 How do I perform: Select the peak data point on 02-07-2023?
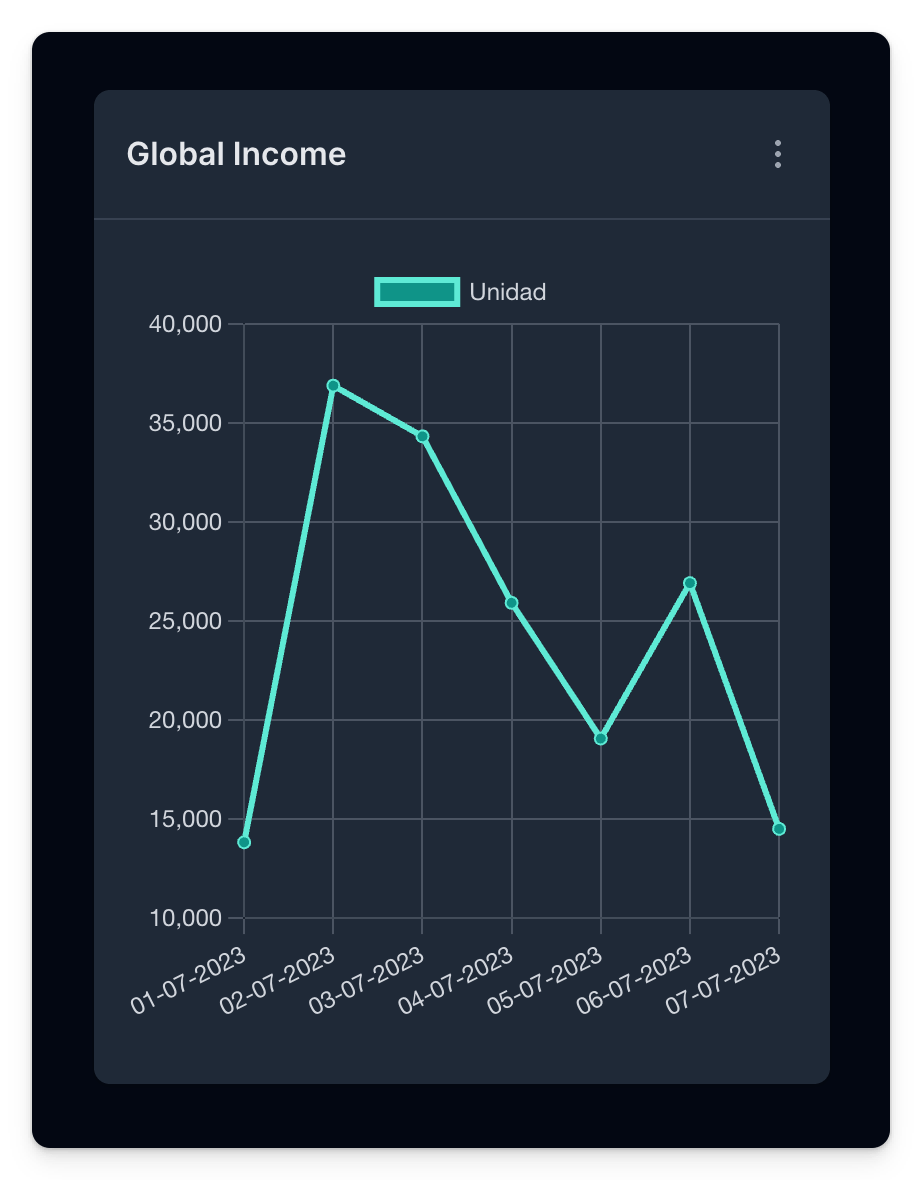(333, 385)
